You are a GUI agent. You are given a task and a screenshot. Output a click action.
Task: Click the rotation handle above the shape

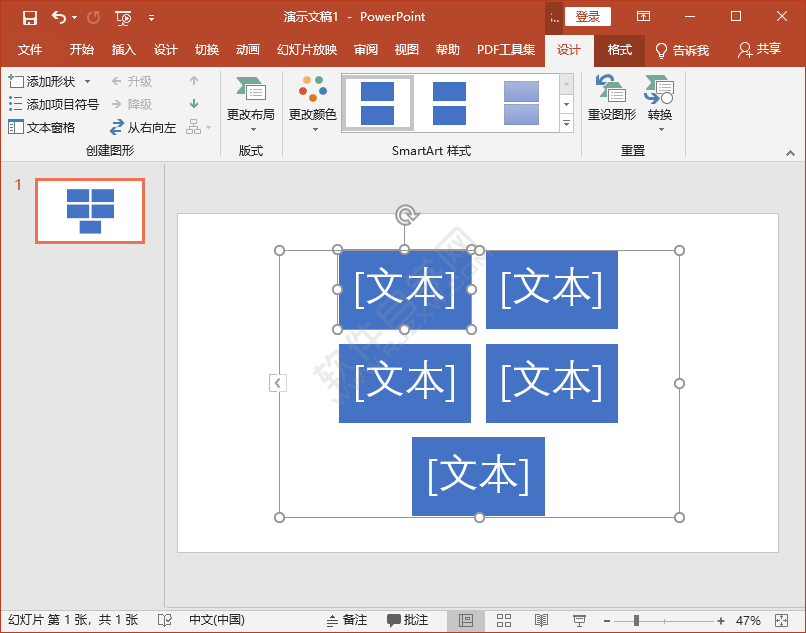click(406, 215)
